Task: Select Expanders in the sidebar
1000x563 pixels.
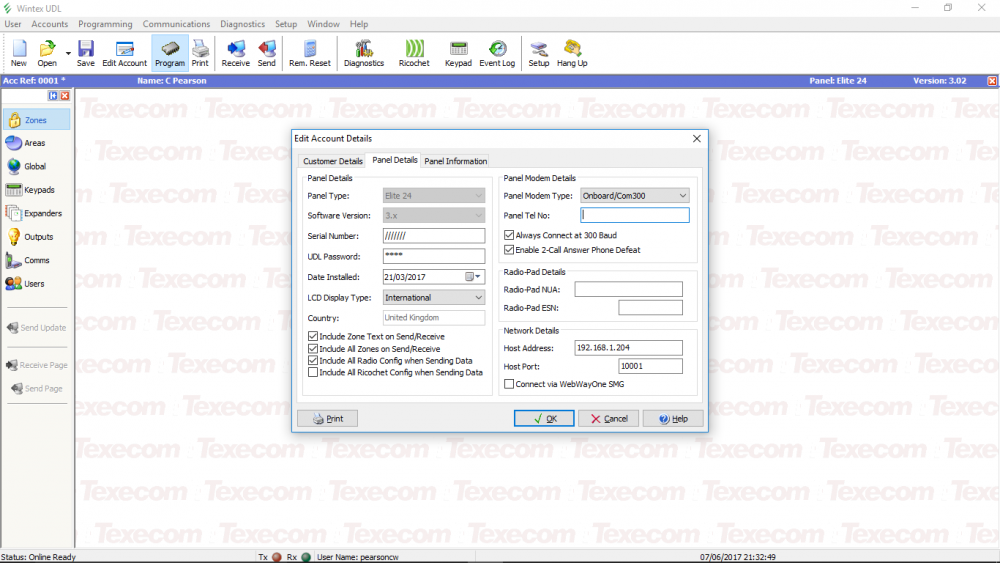Action: tap(36, 213)
